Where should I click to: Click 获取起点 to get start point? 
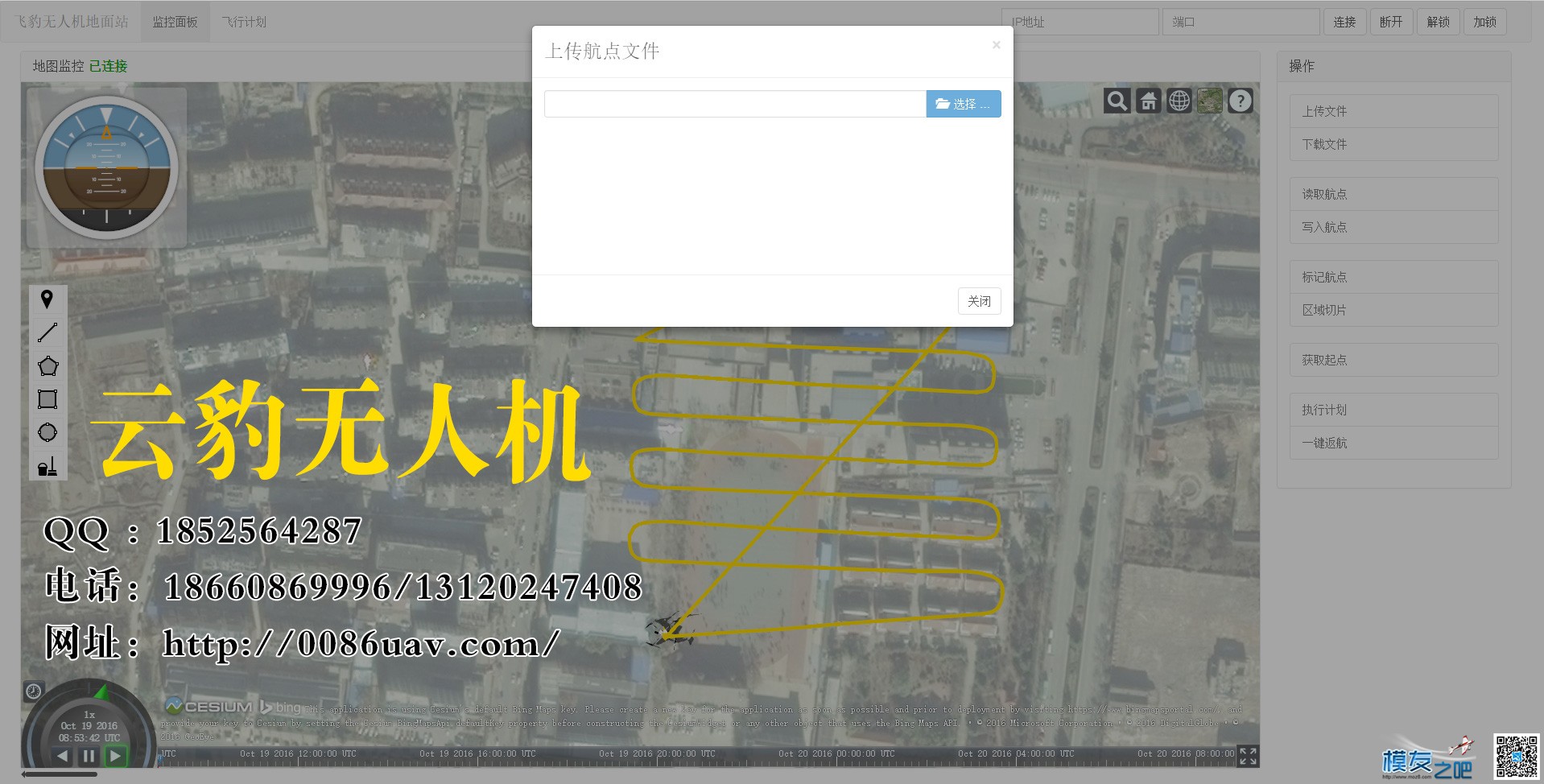pos(1393,360)
